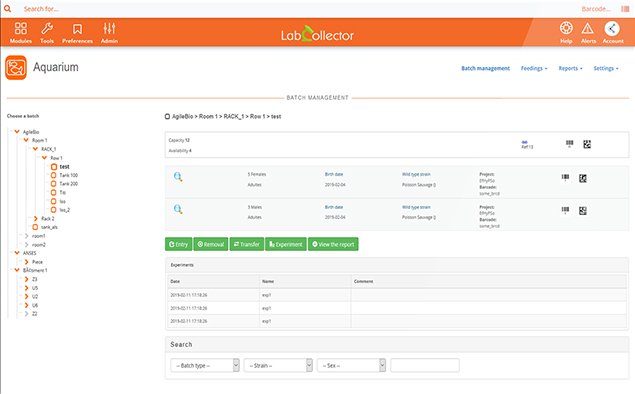Click the green Transfer button

[x=247, y=244]
